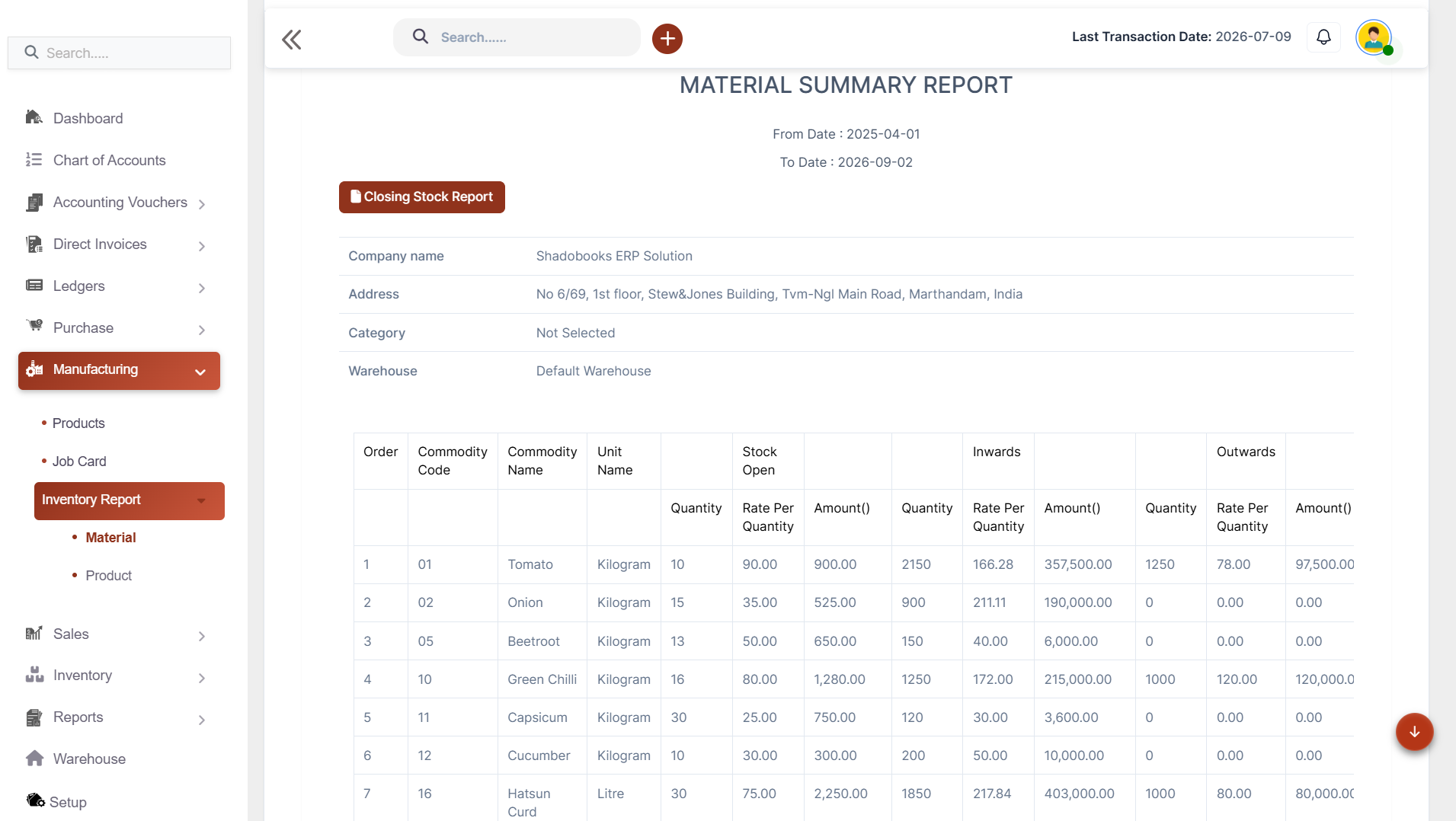
Task: Expand Ledgers chevron
Action: (x=202, y=288)
